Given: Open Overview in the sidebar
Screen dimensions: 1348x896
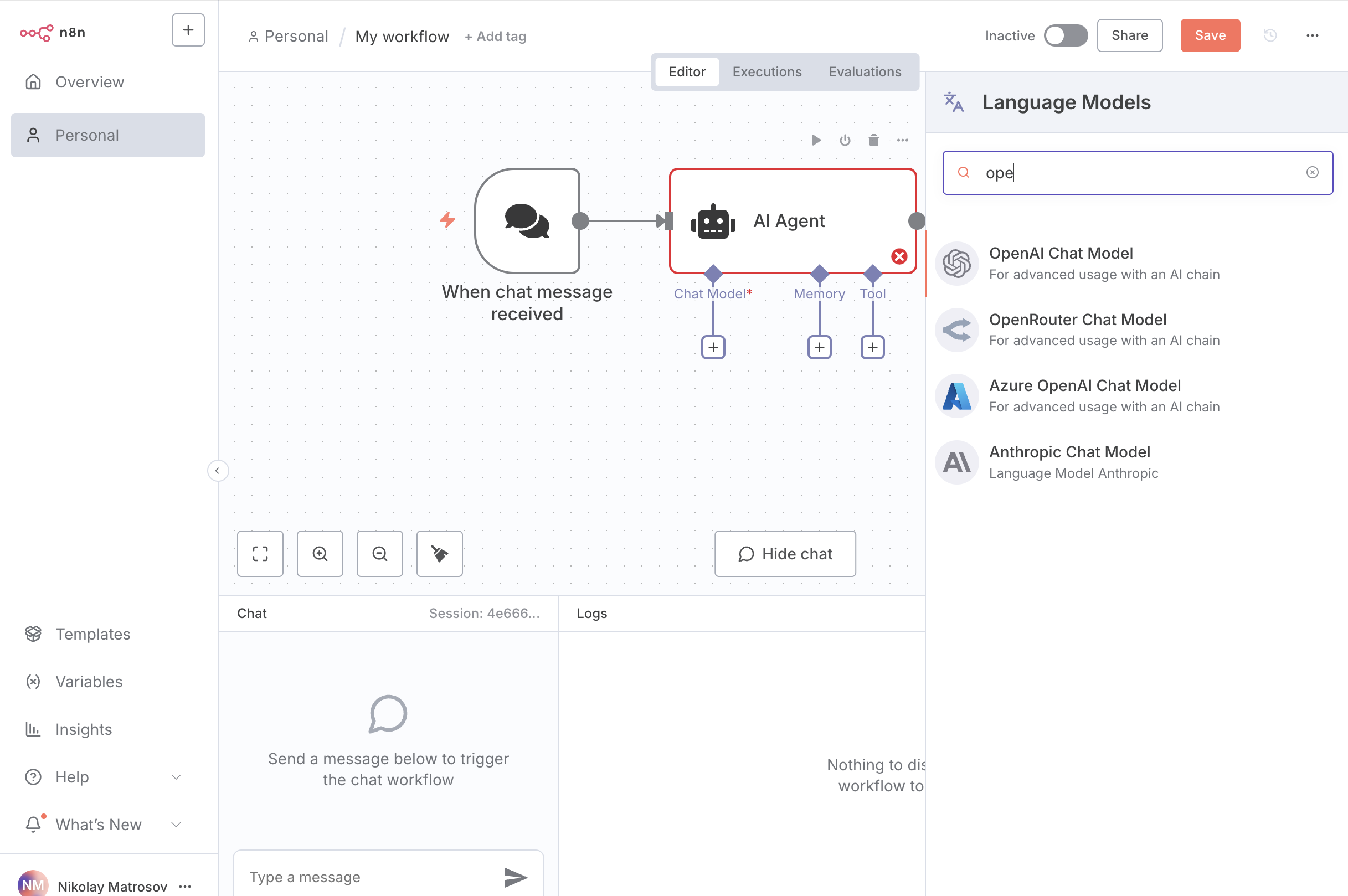Looking at the screenshot, I should coord(108,83).
